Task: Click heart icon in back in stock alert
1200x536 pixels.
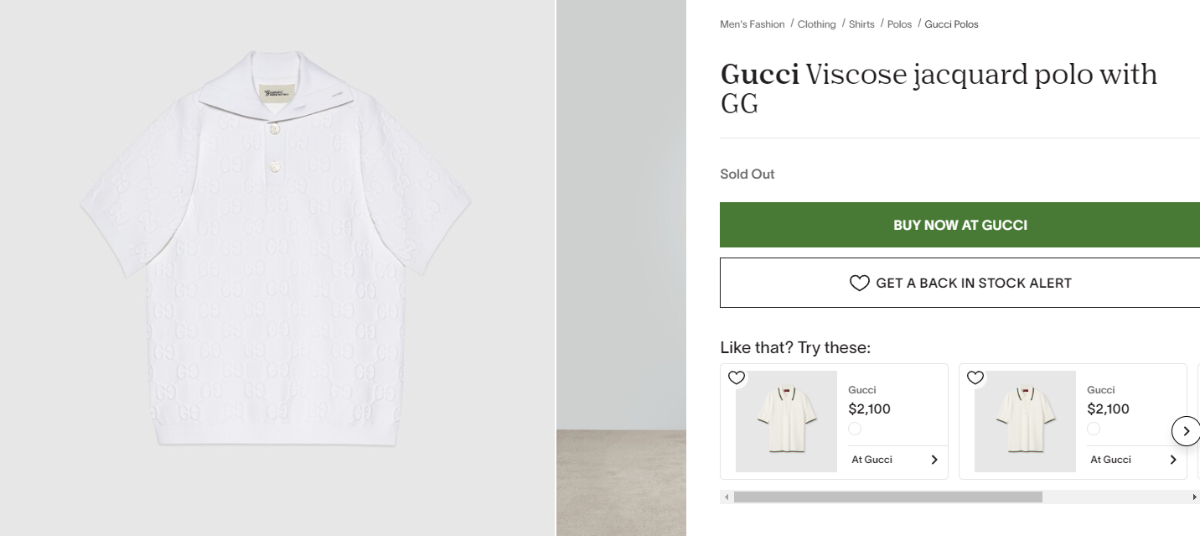Action: coord(859,283)
